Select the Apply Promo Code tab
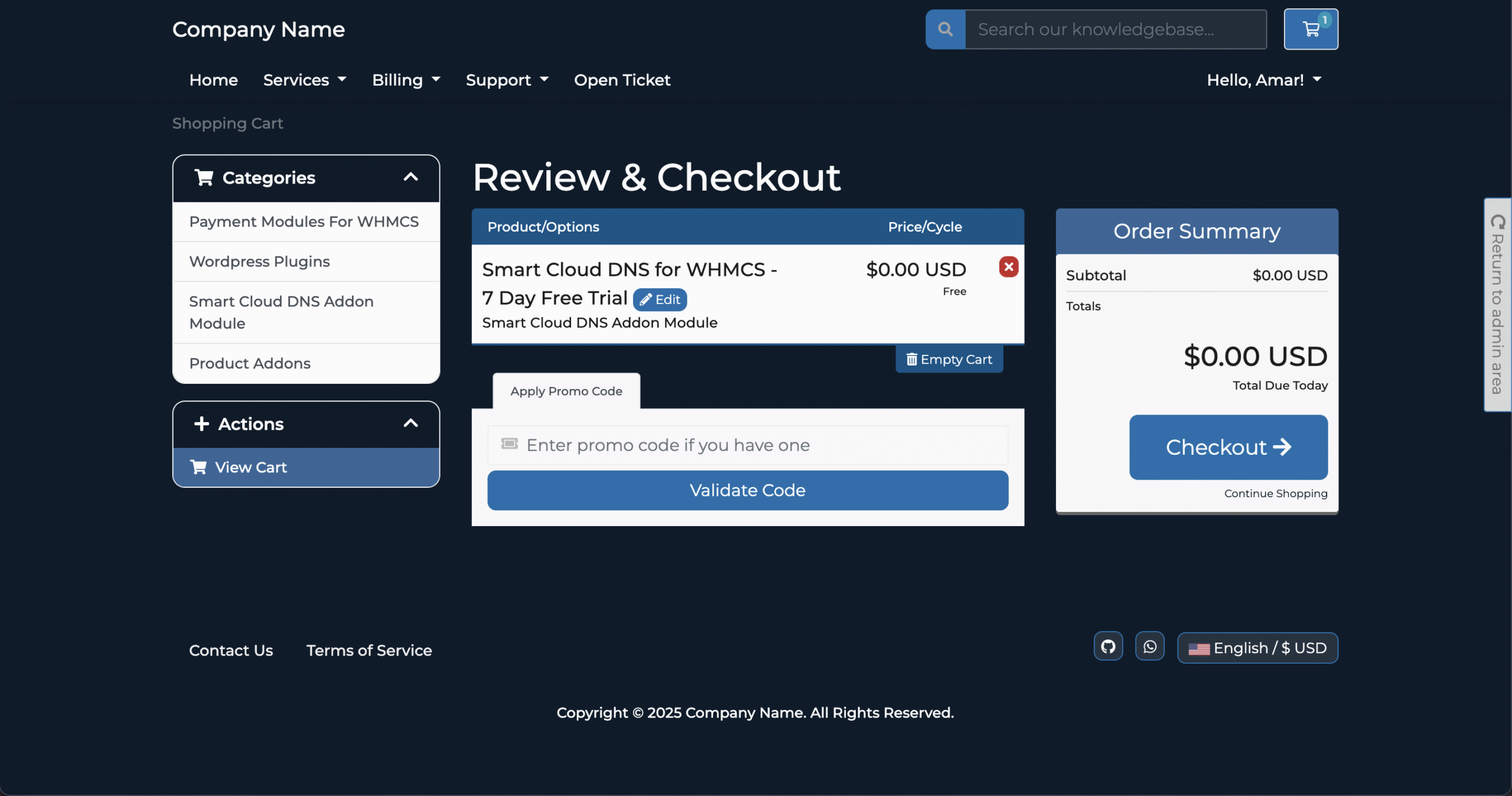The image size is (1512, 796). coord(566,391)
